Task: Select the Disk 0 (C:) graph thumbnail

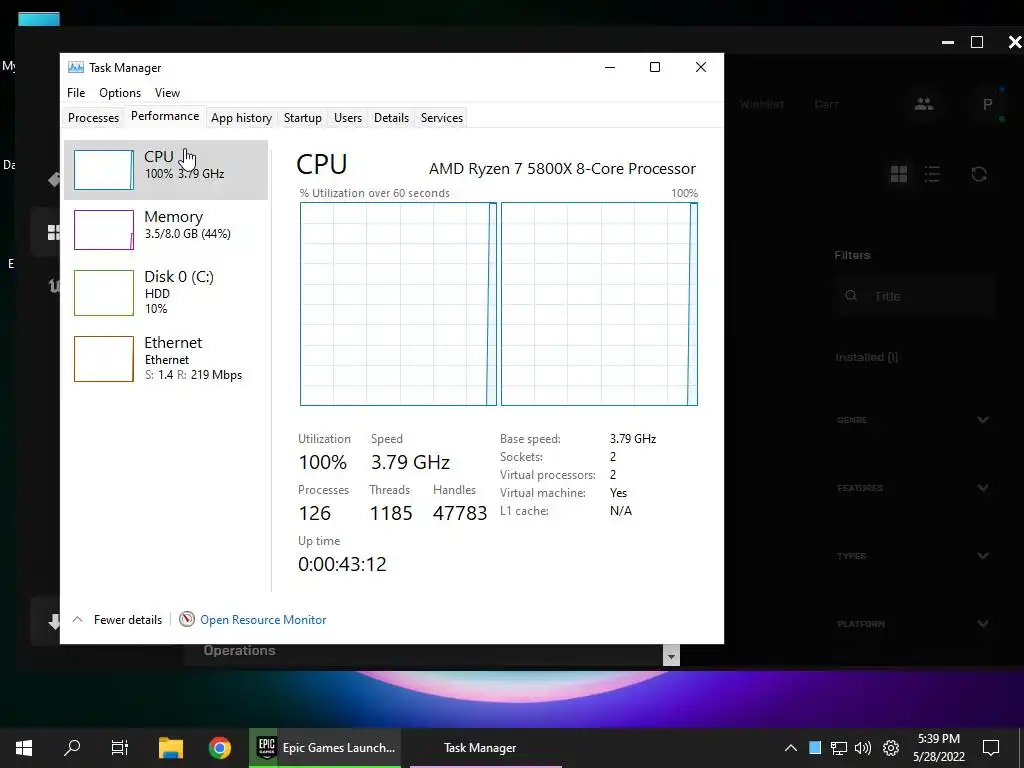Action: tap(104, 293)
